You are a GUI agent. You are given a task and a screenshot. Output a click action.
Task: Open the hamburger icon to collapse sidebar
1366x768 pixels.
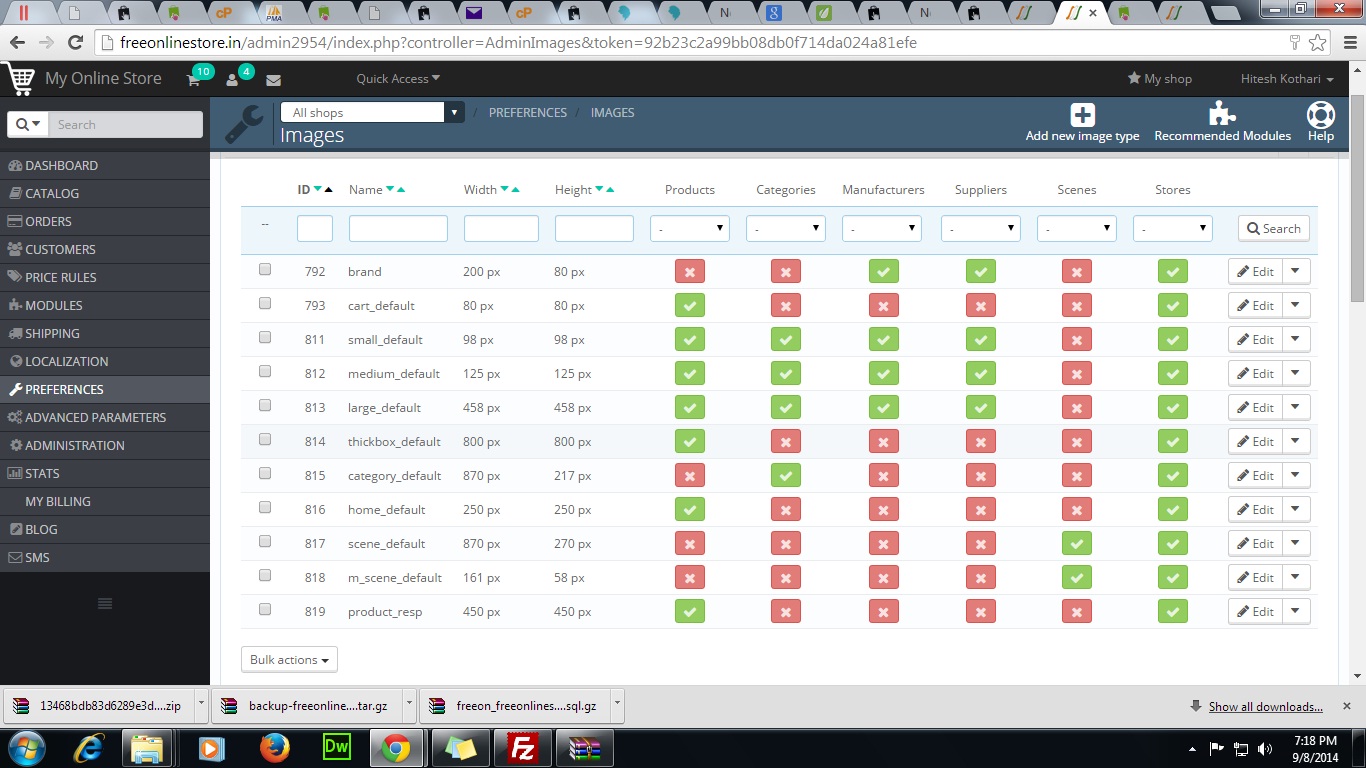(104, 603)
